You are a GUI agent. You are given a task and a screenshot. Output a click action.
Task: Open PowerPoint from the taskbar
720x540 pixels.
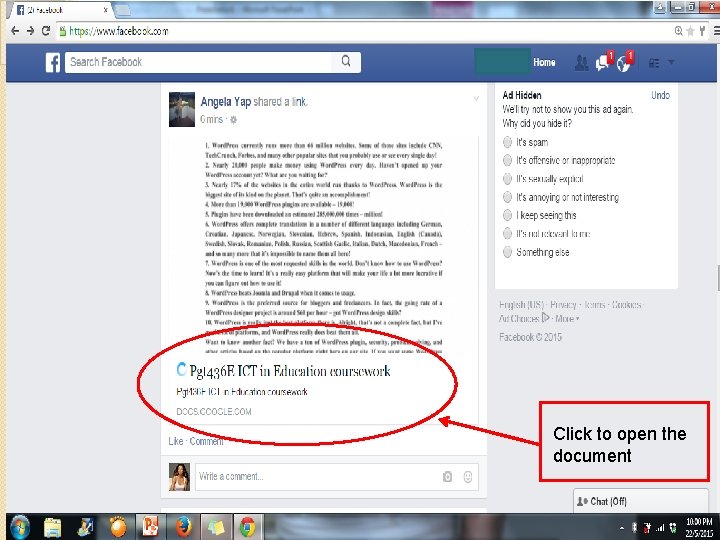150,527
